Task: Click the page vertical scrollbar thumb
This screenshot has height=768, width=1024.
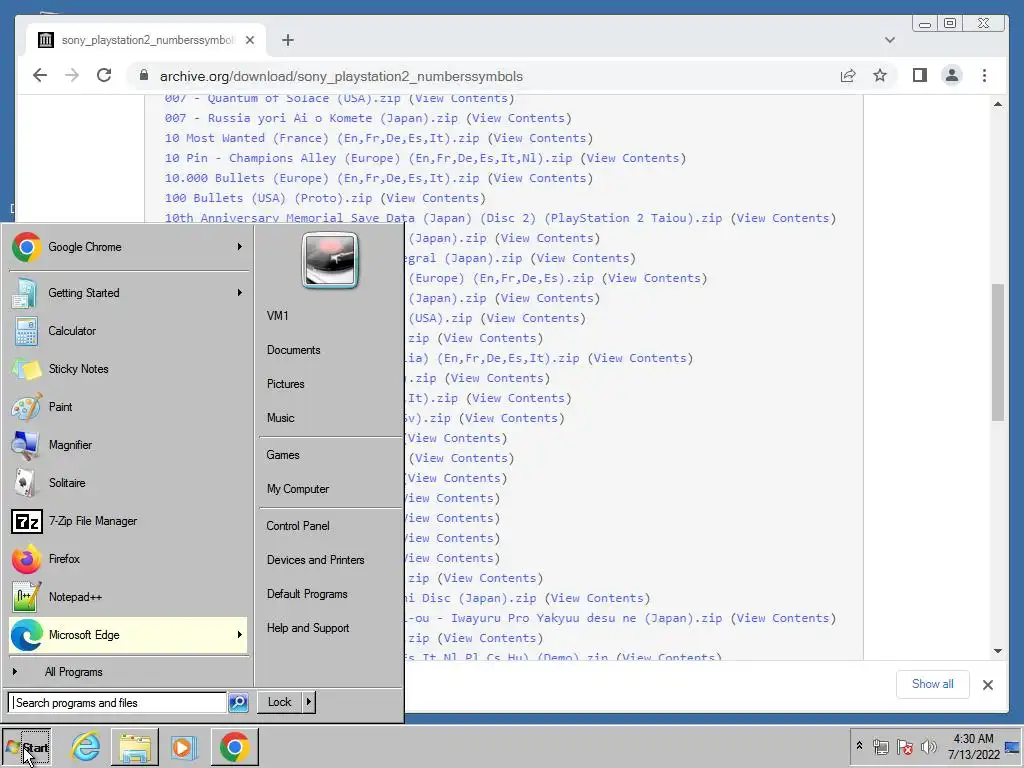Action: 997,352
